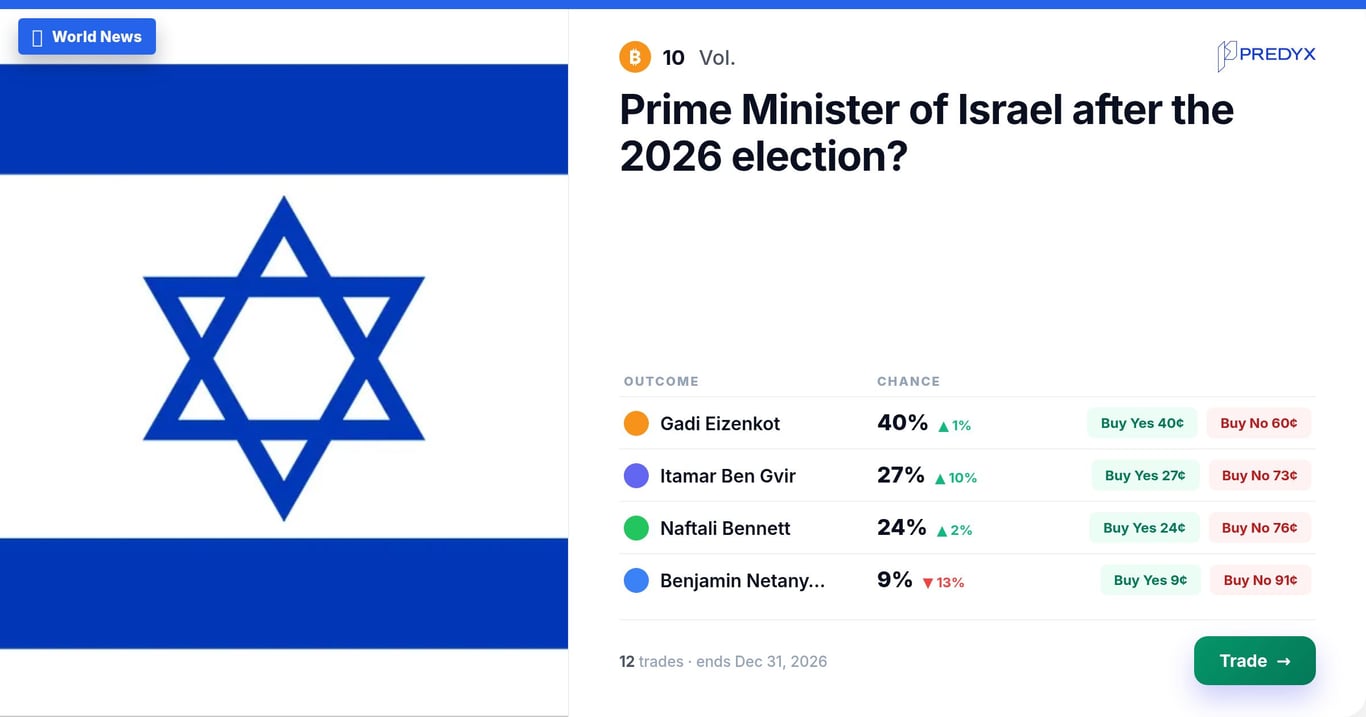Click the Predyx logo
1366x717 pixels.
point(1266,55)
